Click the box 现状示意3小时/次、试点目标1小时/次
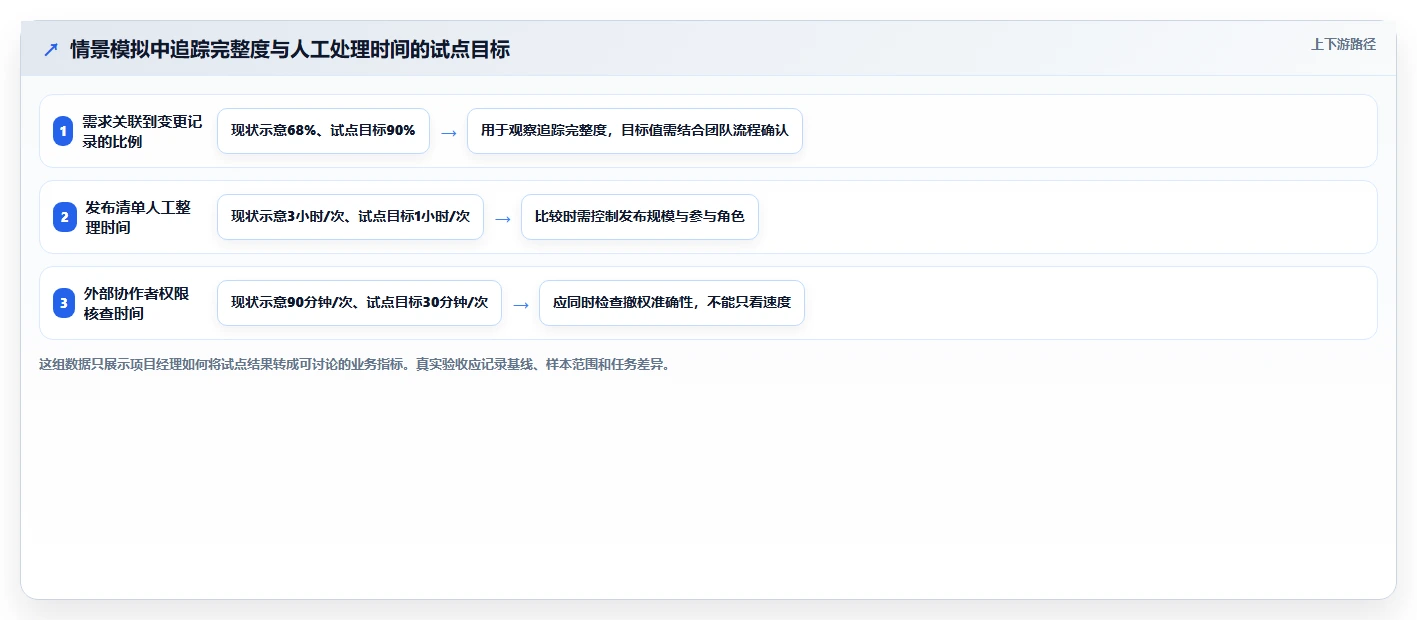This screenshot has width=1417, height=620. click(350, 217)
